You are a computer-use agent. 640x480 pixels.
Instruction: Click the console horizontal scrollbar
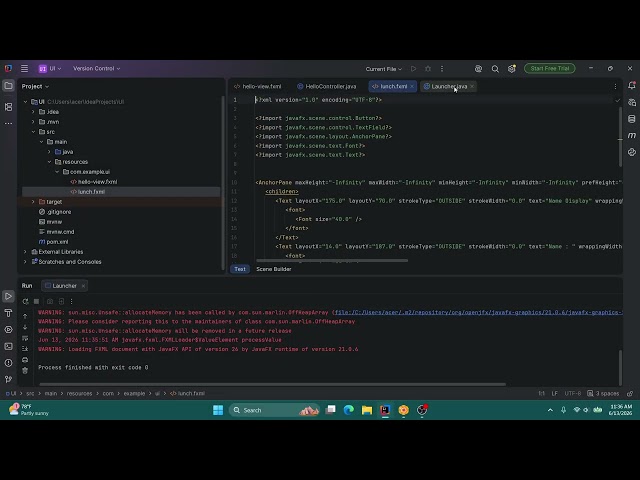pyautogui.click(x=272, y=384)
